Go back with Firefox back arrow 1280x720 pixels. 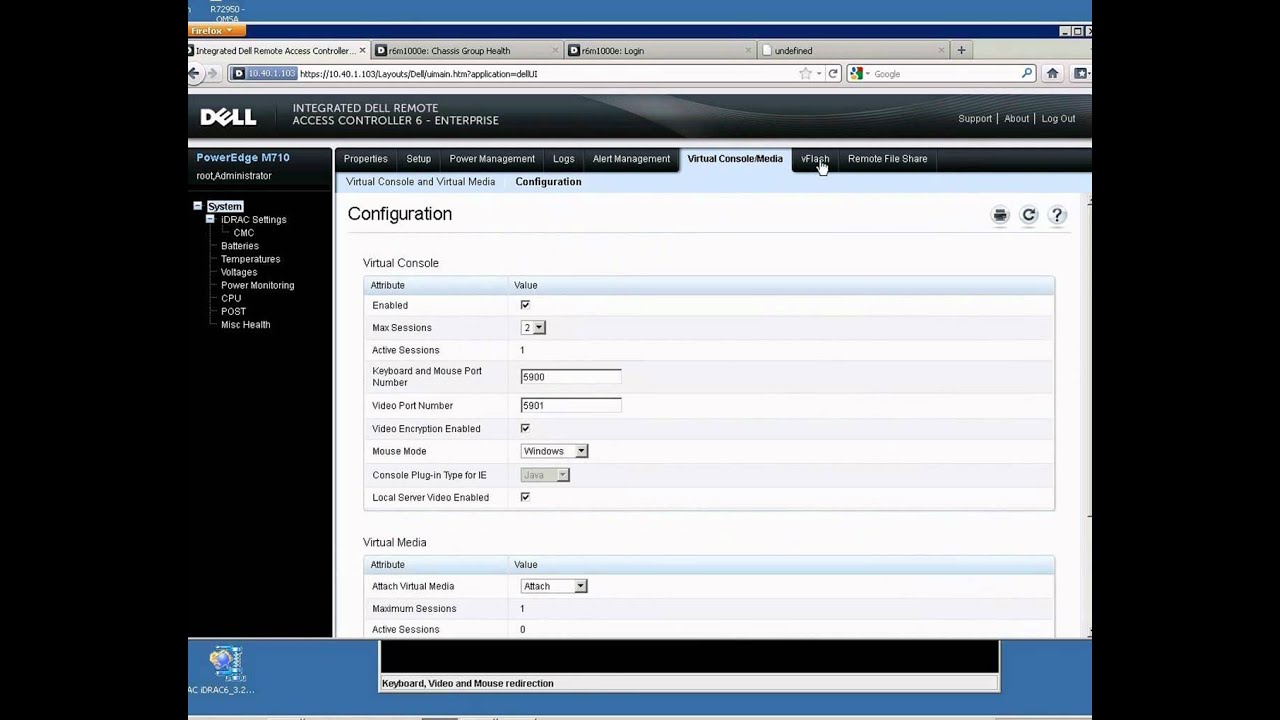pos(194,73)
